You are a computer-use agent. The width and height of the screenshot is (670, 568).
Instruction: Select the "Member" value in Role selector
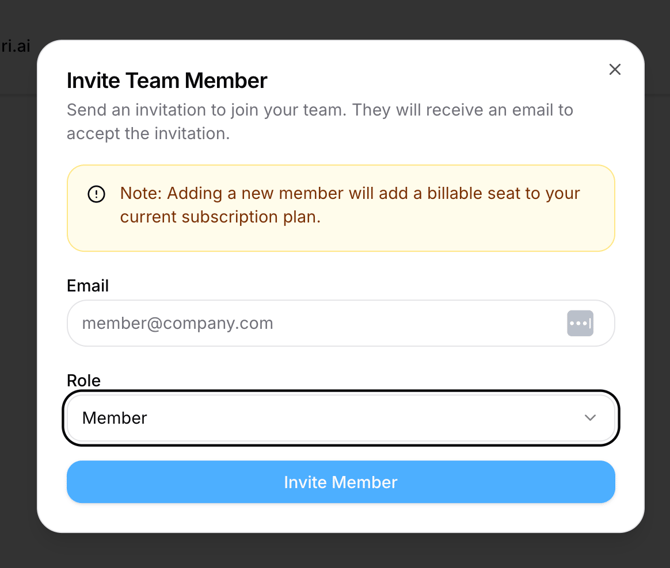[115, 418]
